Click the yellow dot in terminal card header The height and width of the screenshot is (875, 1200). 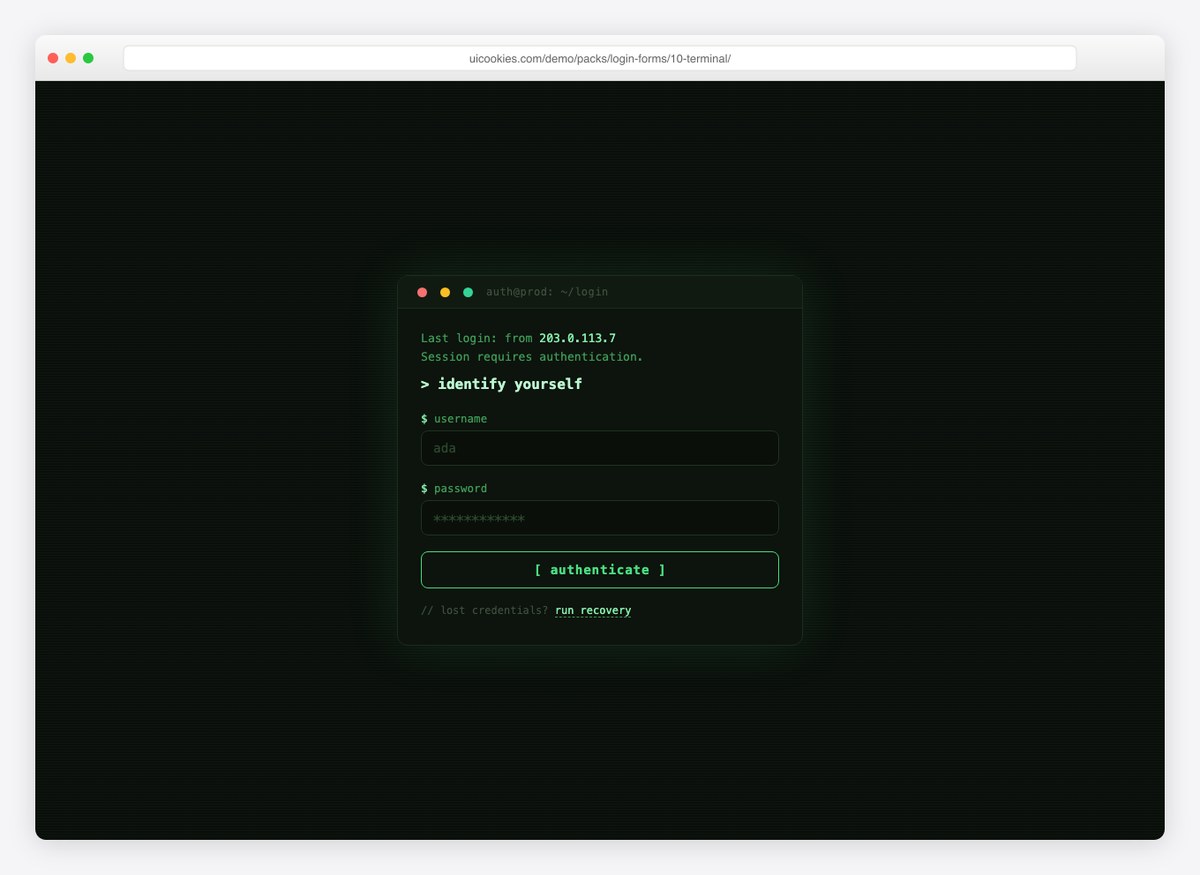[x=445, y=292]
